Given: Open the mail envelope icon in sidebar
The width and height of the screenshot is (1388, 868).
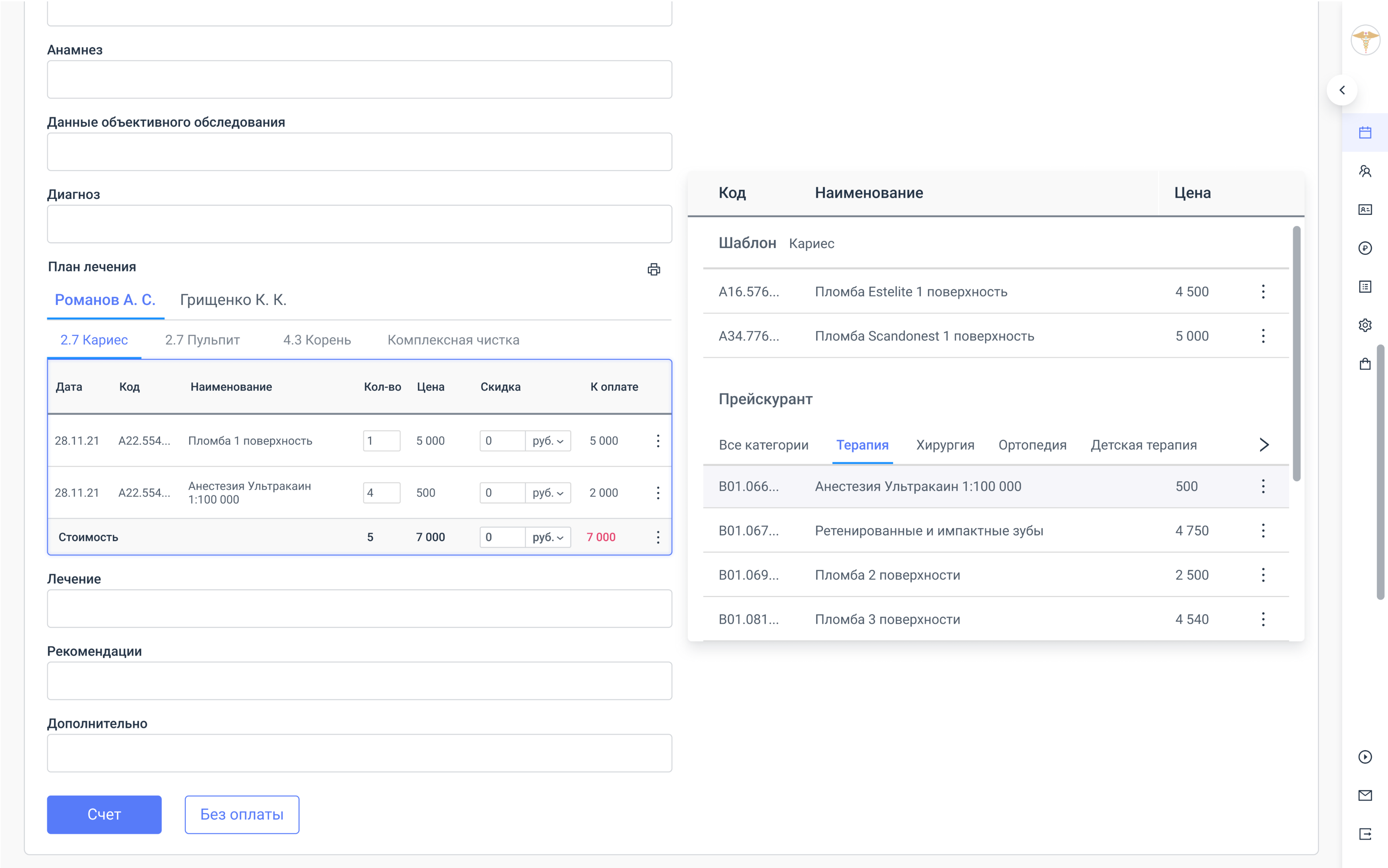Looking at the screenshot, I should coord(1364,795).
